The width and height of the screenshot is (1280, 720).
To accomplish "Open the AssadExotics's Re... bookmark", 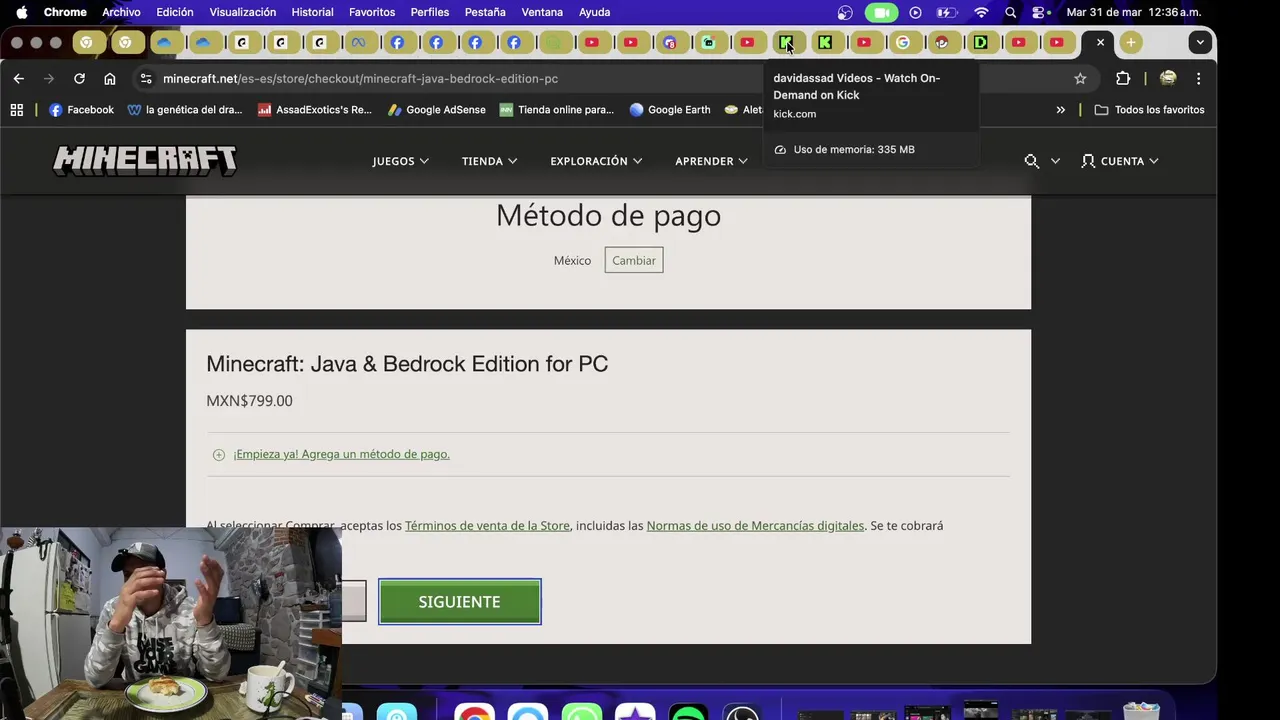I will (x=314, y=110).
